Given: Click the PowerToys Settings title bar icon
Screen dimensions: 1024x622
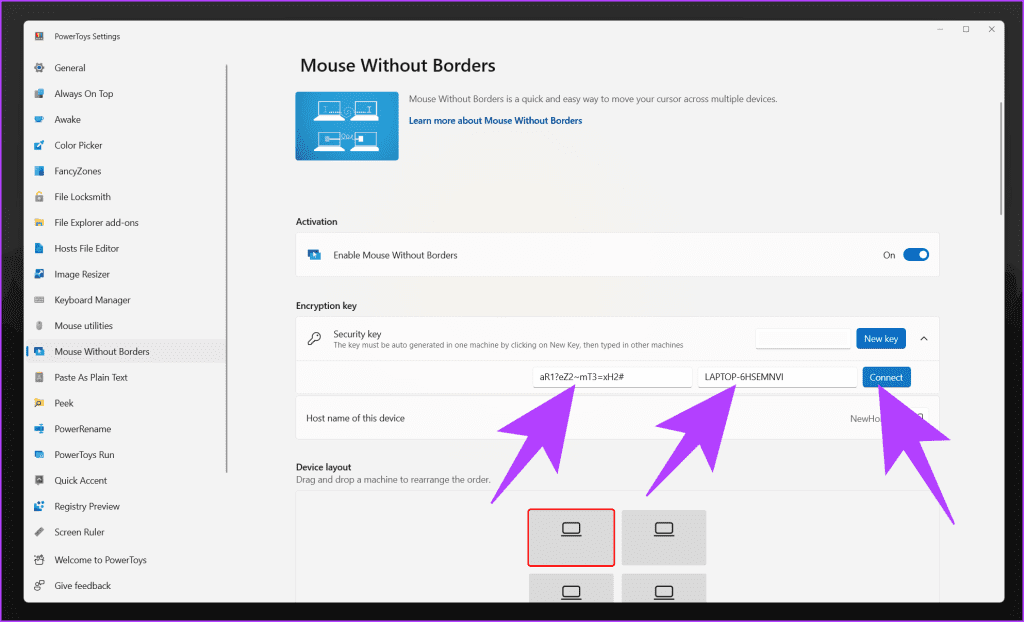Looking at the screenshot, I should [39, 37].
